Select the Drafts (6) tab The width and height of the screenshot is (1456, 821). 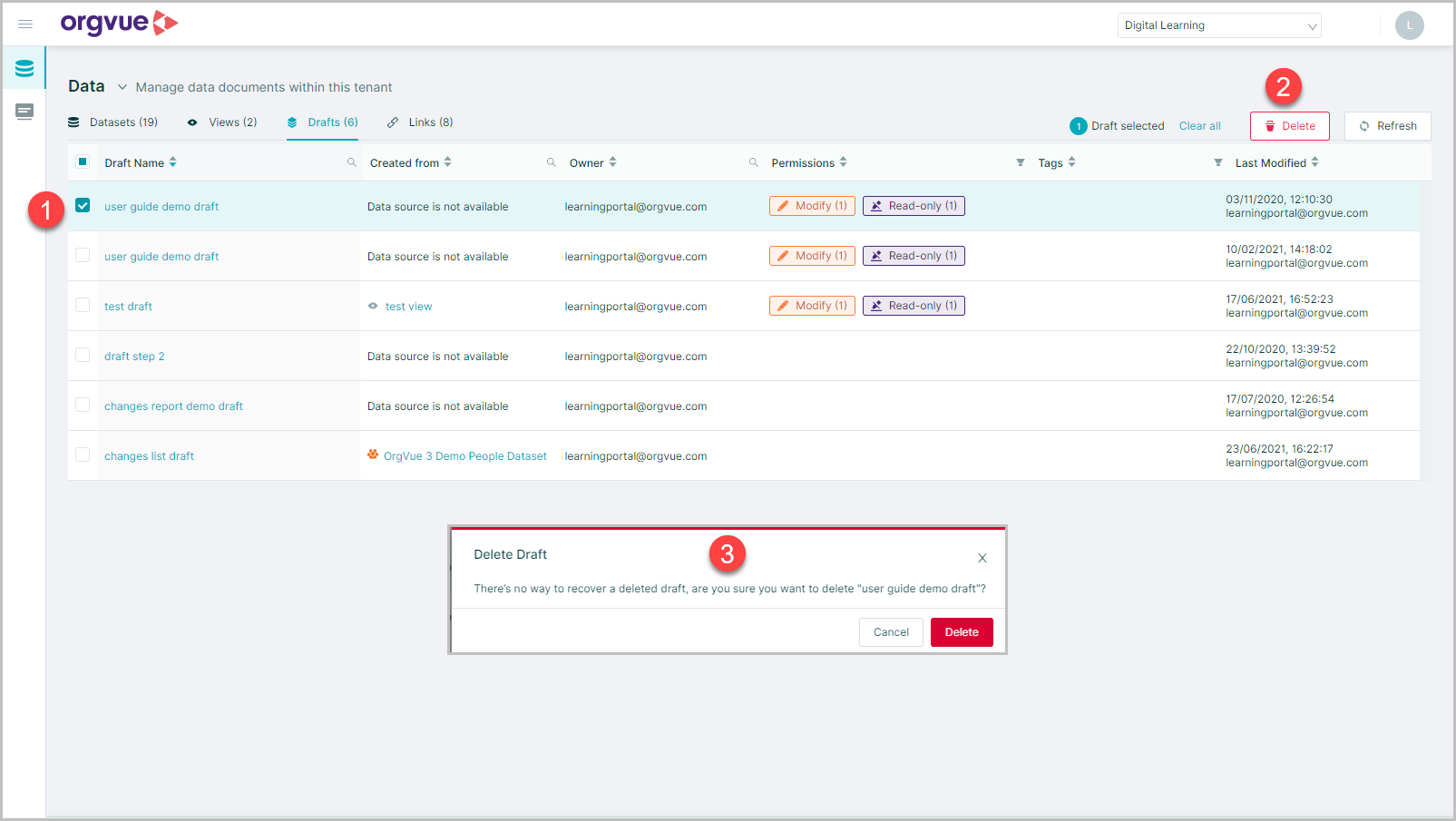click(x=323, y=122)
